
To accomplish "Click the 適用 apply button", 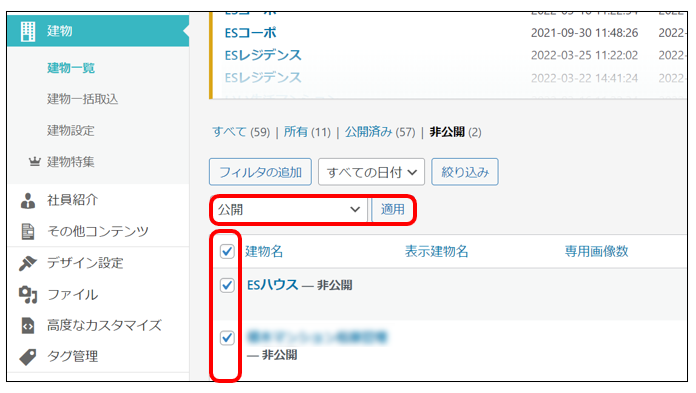I will point(393,210).
